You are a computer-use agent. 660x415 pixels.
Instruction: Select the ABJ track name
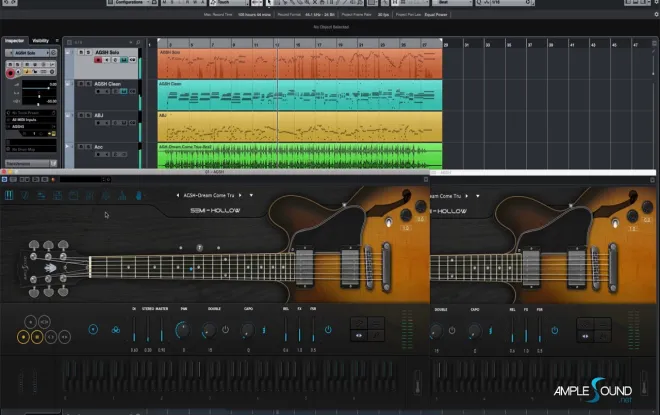pos(98,115)
